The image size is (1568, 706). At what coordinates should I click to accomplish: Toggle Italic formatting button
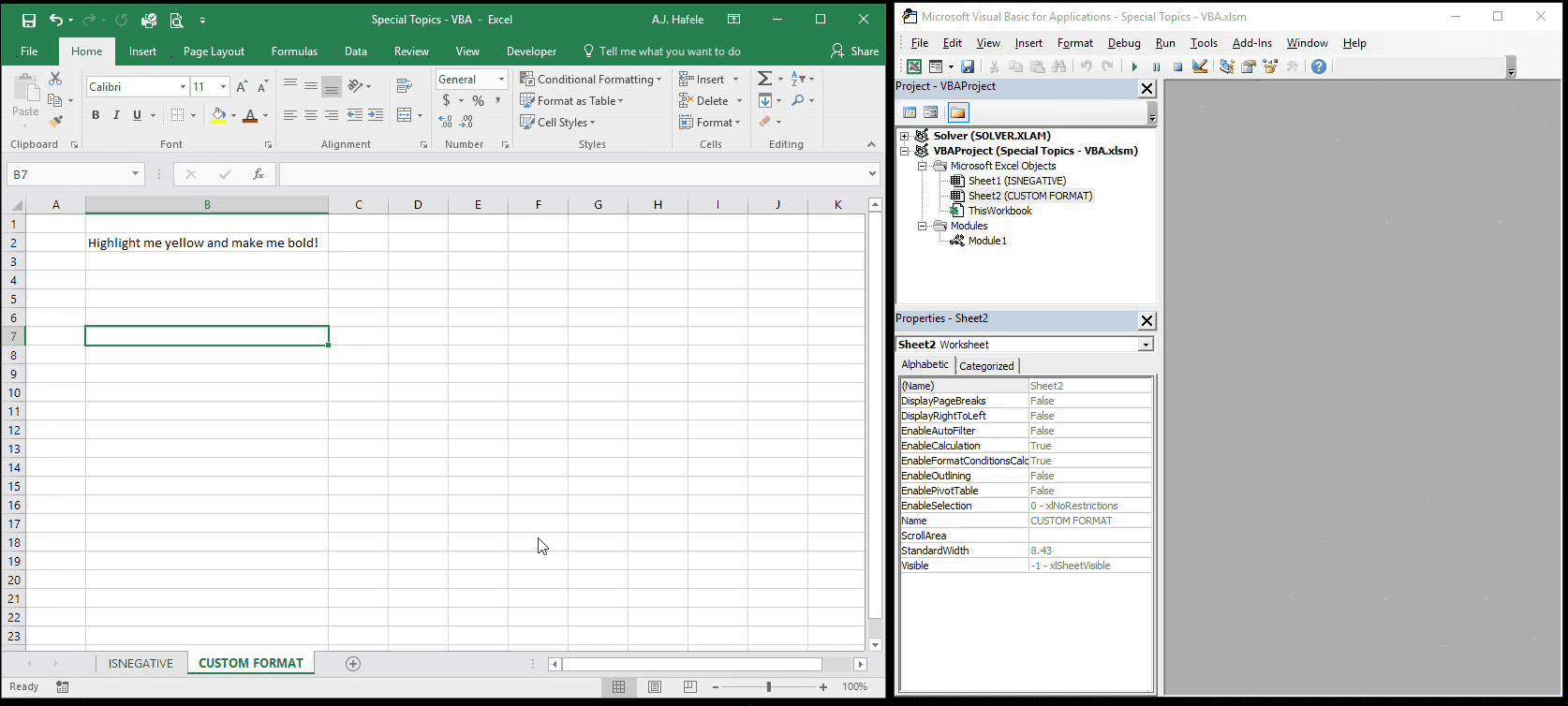point(116,115)
